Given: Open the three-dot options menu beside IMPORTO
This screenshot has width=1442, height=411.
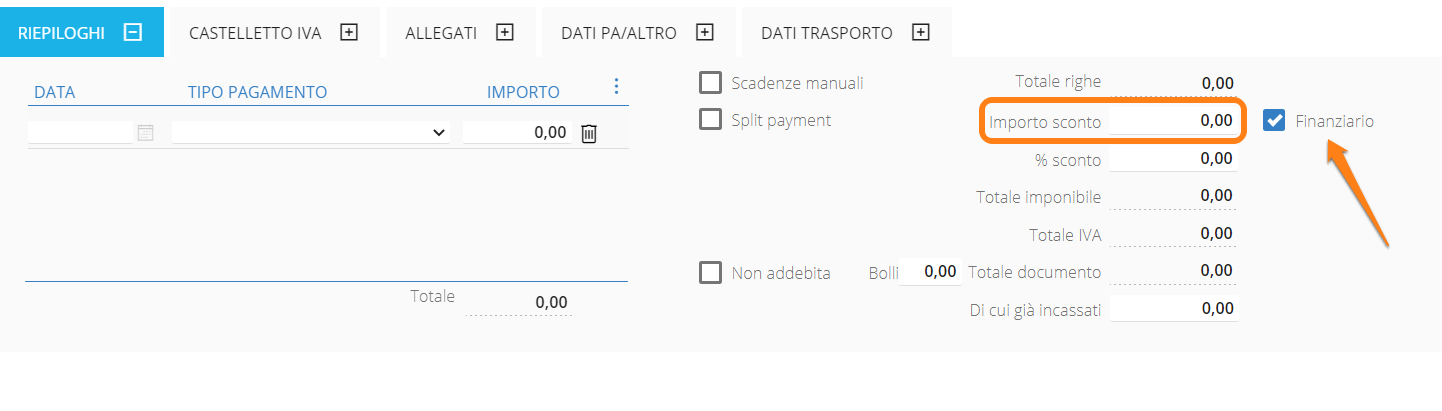Looking at the screenshot, I should click(x=616, y=86).
